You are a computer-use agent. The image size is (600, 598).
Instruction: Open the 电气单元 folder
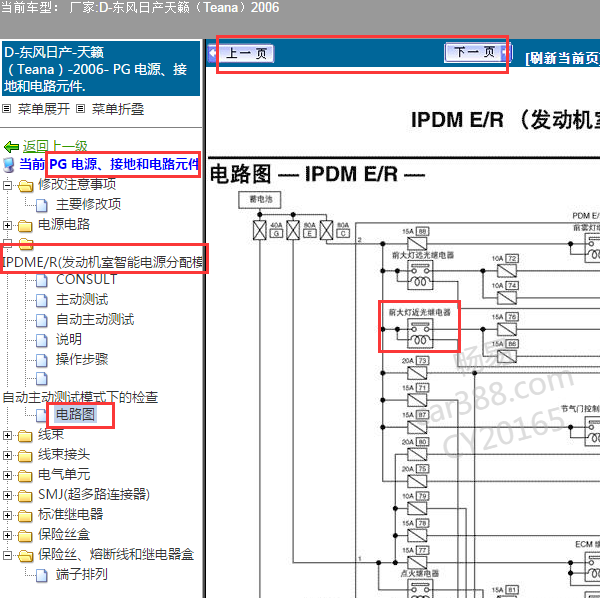tap(64, 474)
